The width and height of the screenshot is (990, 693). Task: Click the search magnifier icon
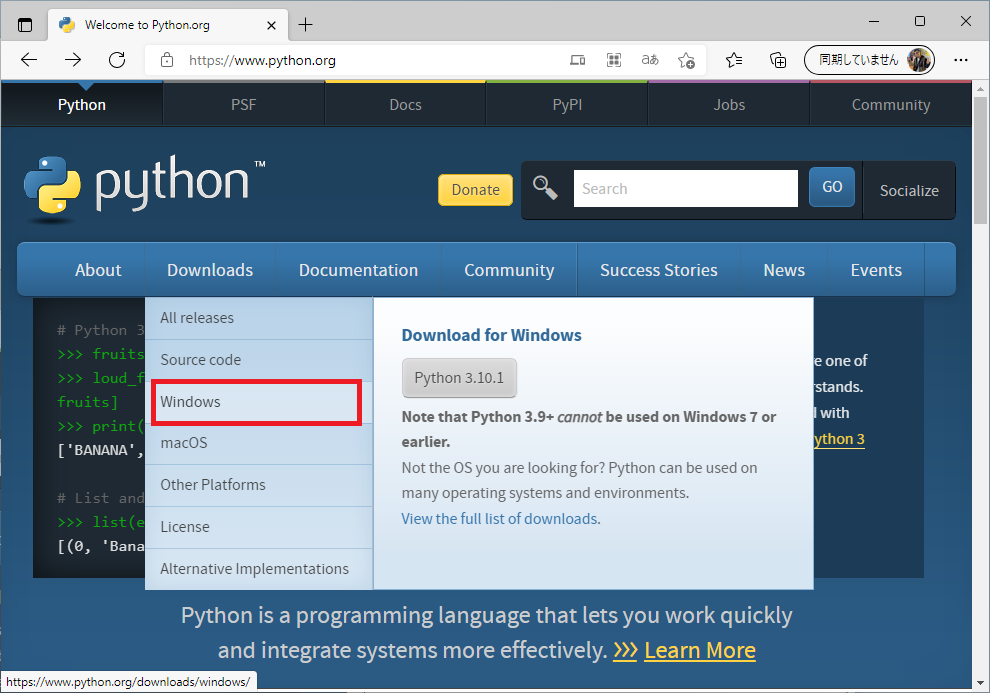pyautogui.click(x=546, y=186)
